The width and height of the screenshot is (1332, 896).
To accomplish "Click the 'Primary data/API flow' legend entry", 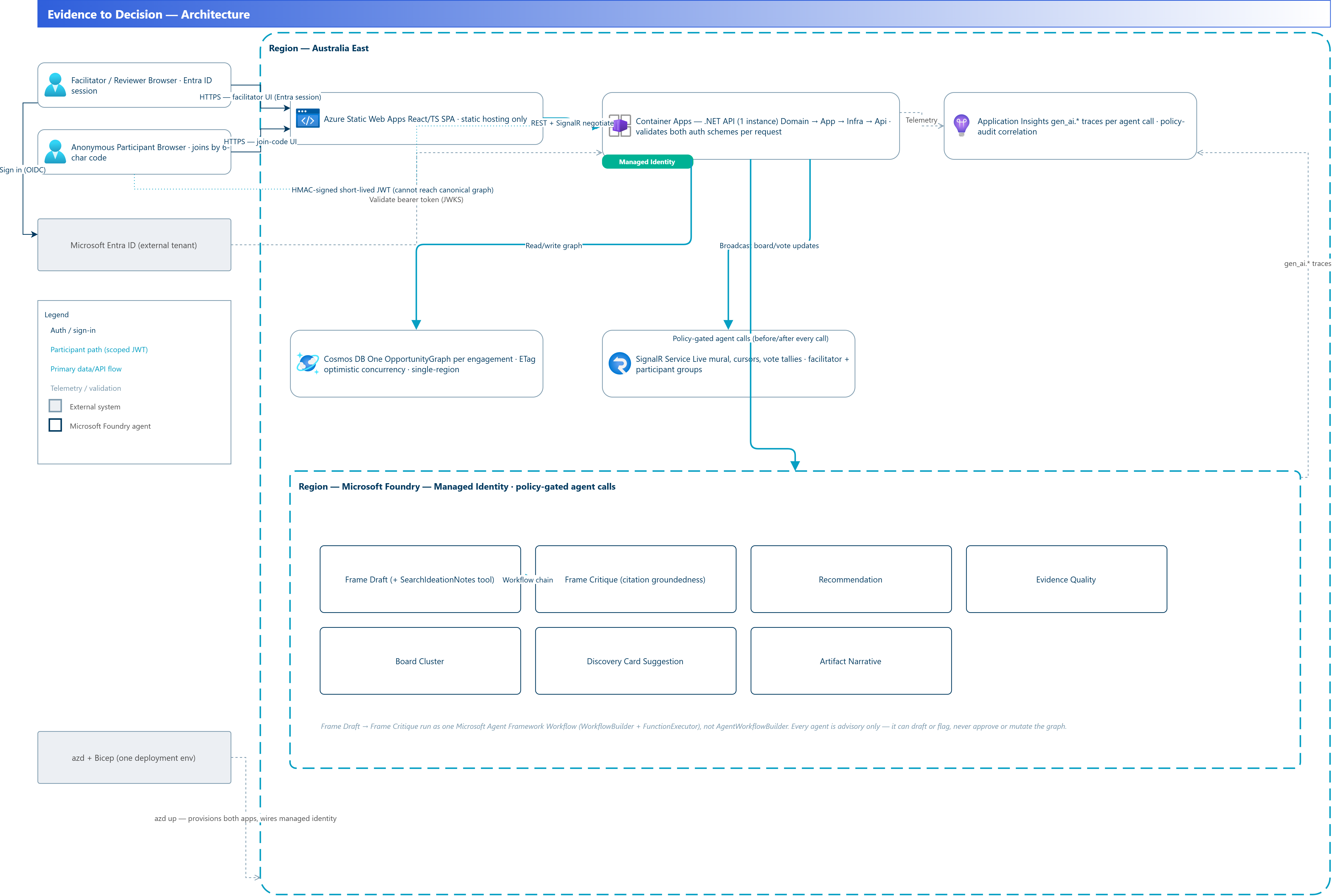I will click(86, 369).
